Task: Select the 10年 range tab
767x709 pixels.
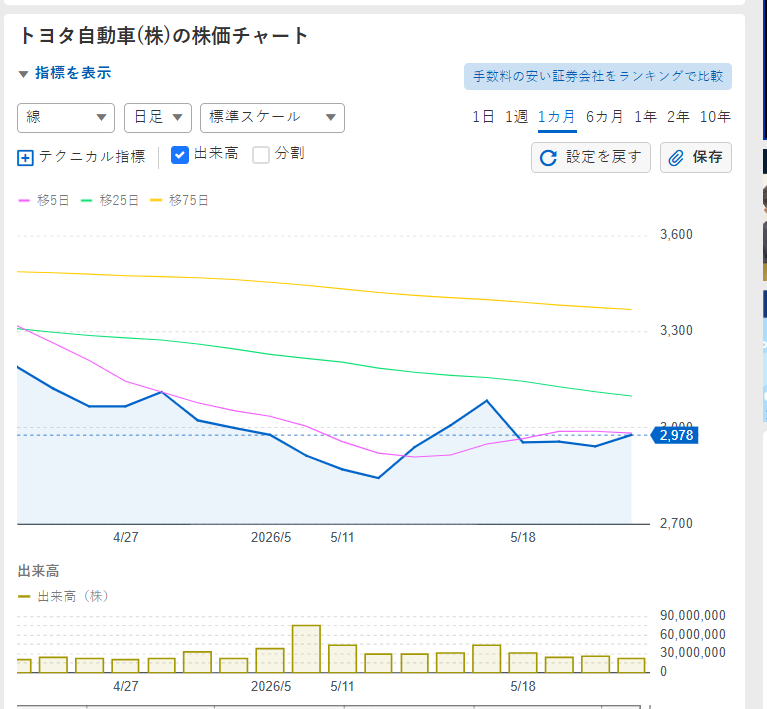Action: pos(715,117)
